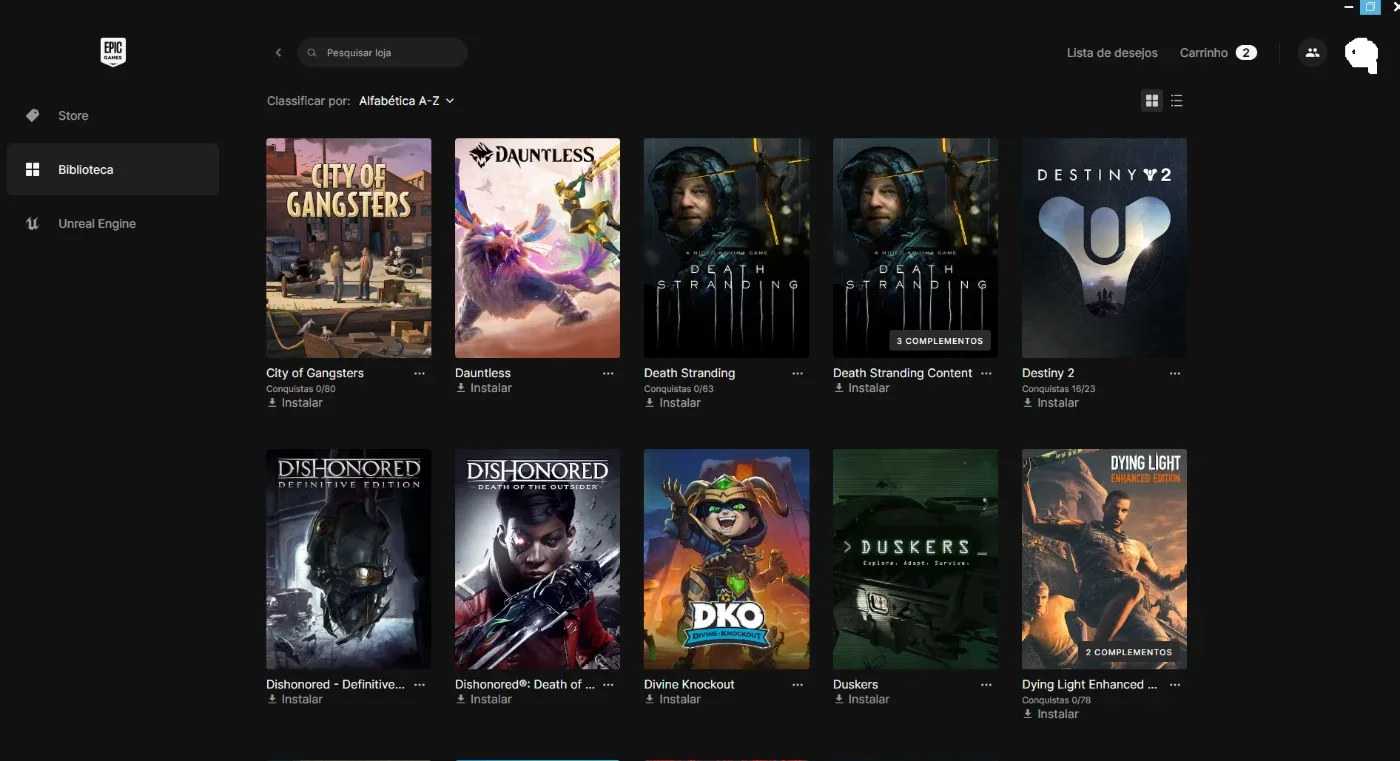The height and width of the screenshot is (761, 1400).
Task: Click the Dauntless game title
Action: tap(483, 373)
